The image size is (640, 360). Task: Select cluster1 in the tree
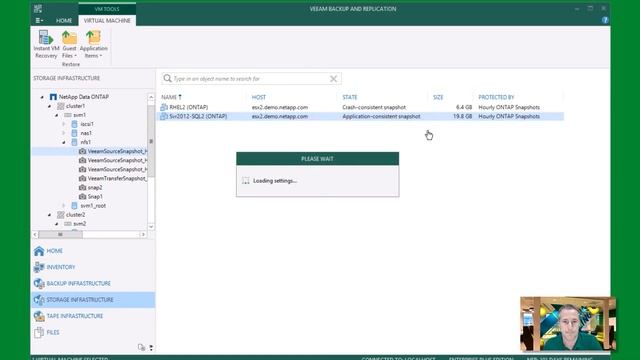click(x=76, y=106)
